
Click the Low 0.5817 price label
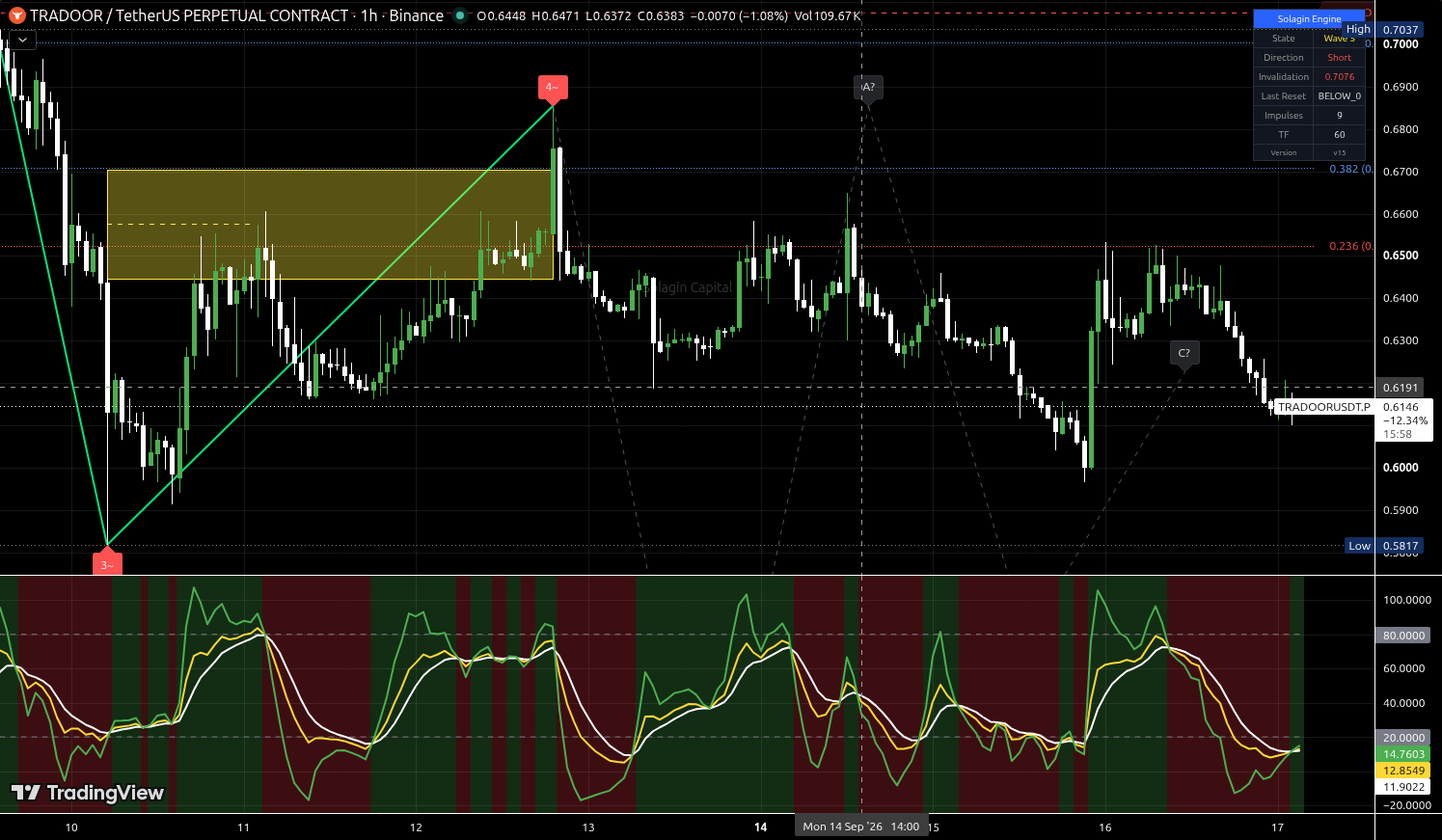(x=1383, y=546)
